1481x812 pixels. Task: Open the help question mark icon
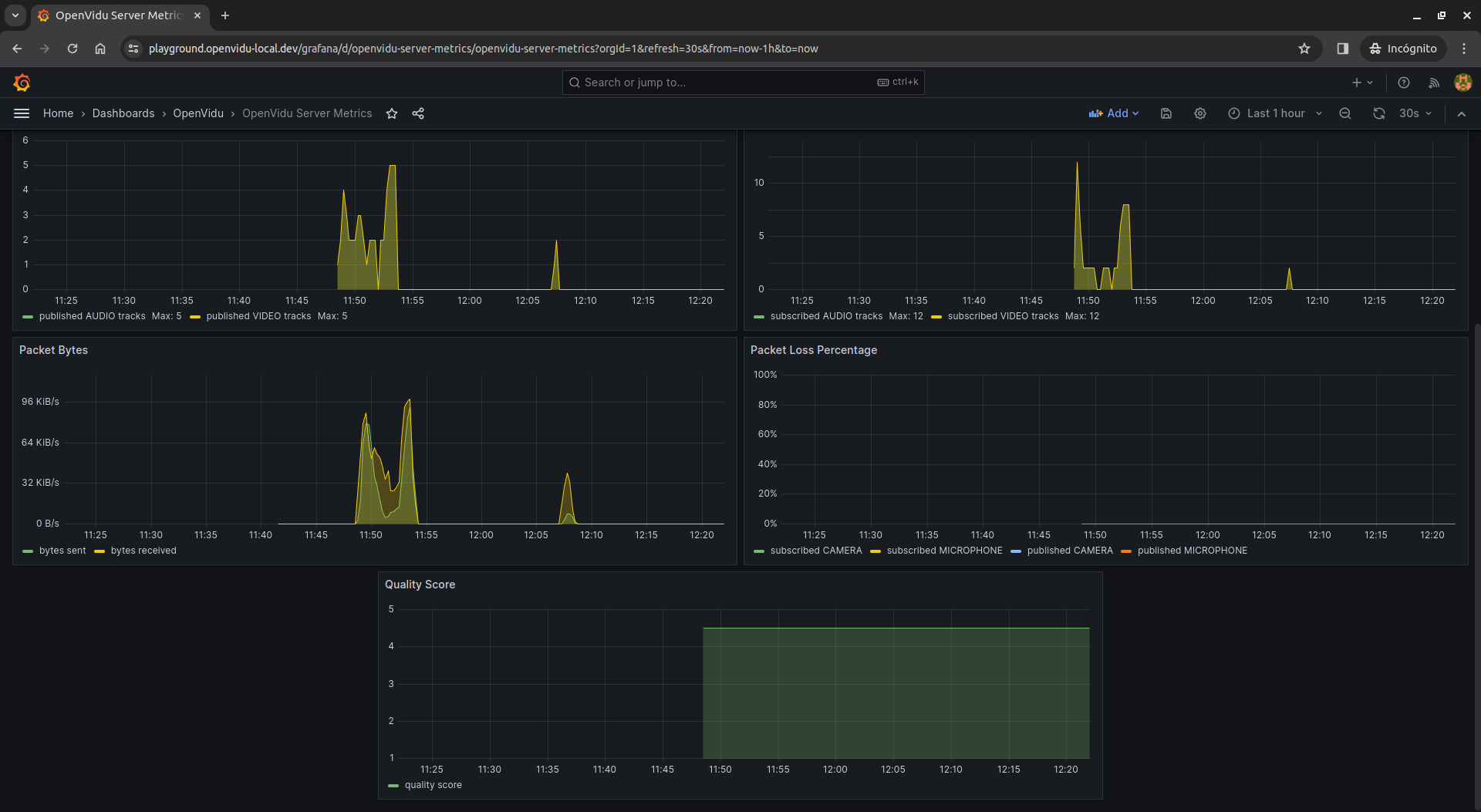1404,83
